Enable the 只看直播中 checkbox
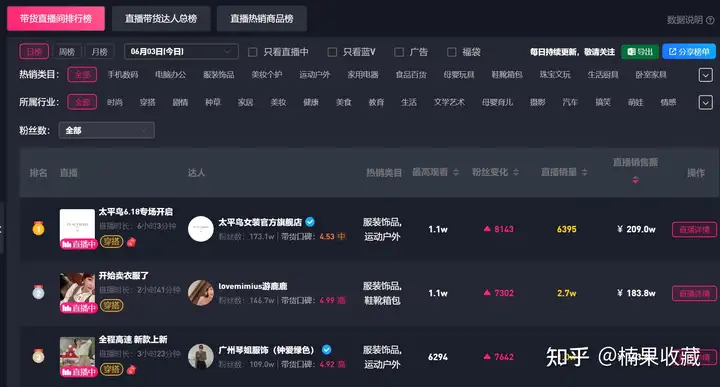720x387 pixels. (x=253, y=52)
